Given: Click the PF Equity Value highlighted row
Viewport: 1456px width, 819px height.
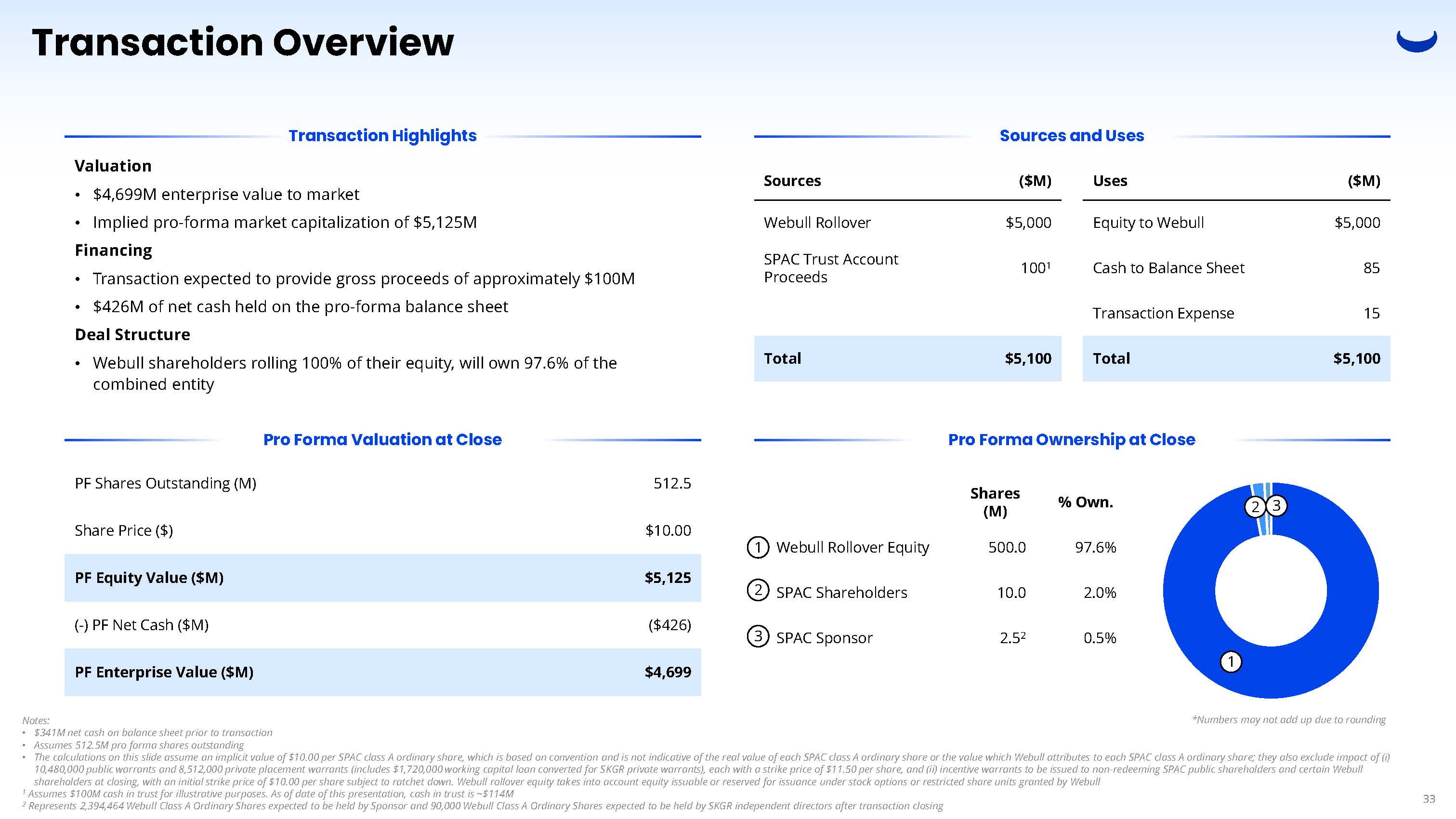Looking at the screenshot, I should tap(382, 578).
